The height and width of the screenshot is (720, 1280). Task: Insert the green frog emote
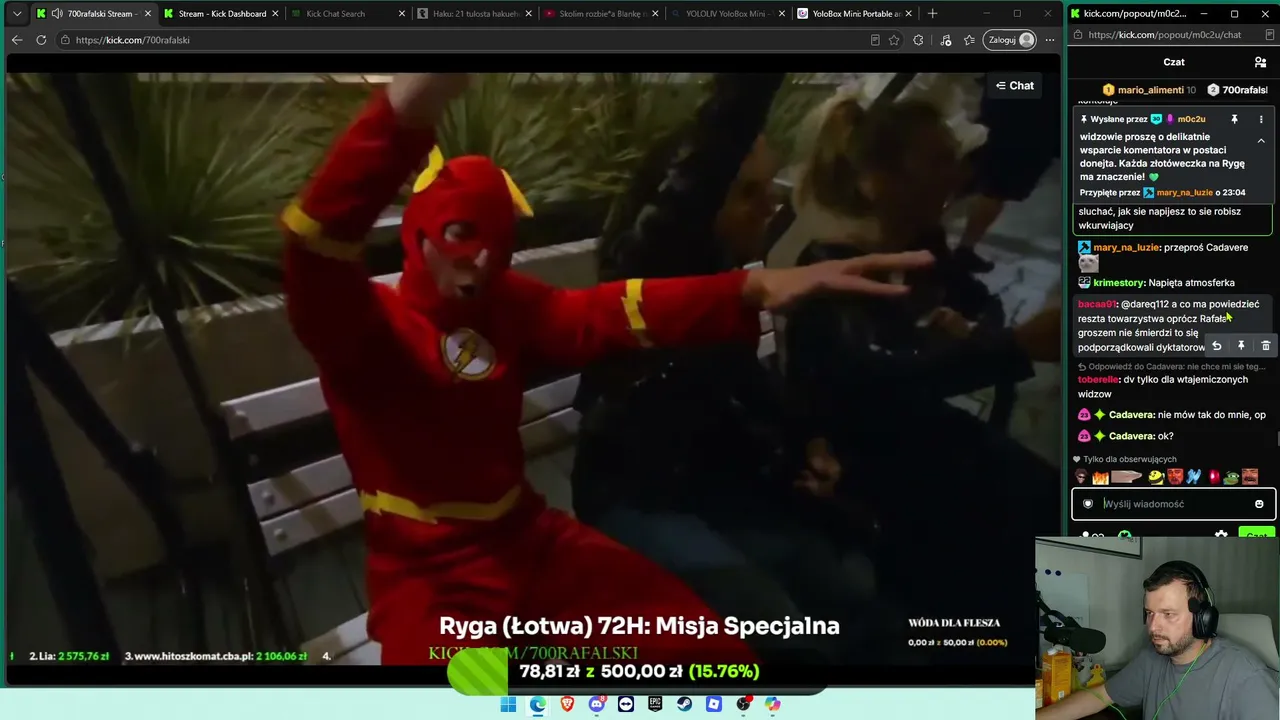[x=1231, y=477]
